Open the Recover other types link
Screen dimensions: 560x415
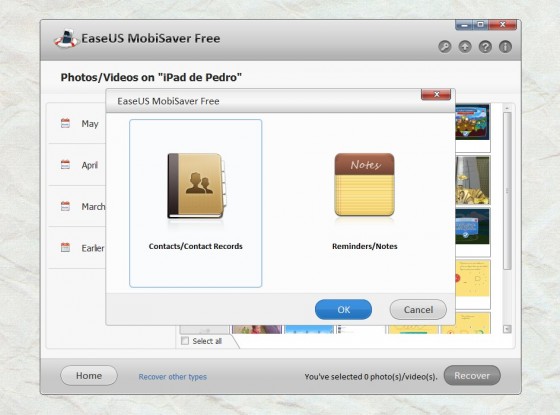(172, 377)
